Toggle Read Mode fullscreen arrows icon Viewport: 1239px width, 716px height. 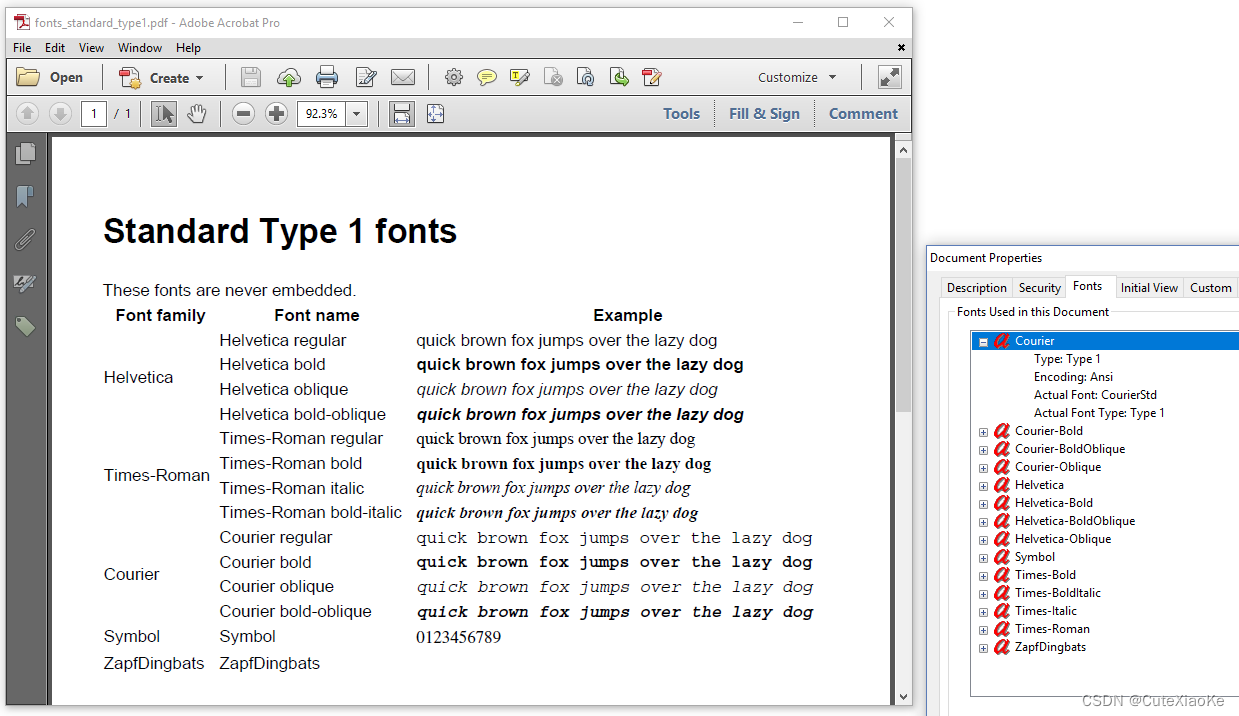[889, 77]
